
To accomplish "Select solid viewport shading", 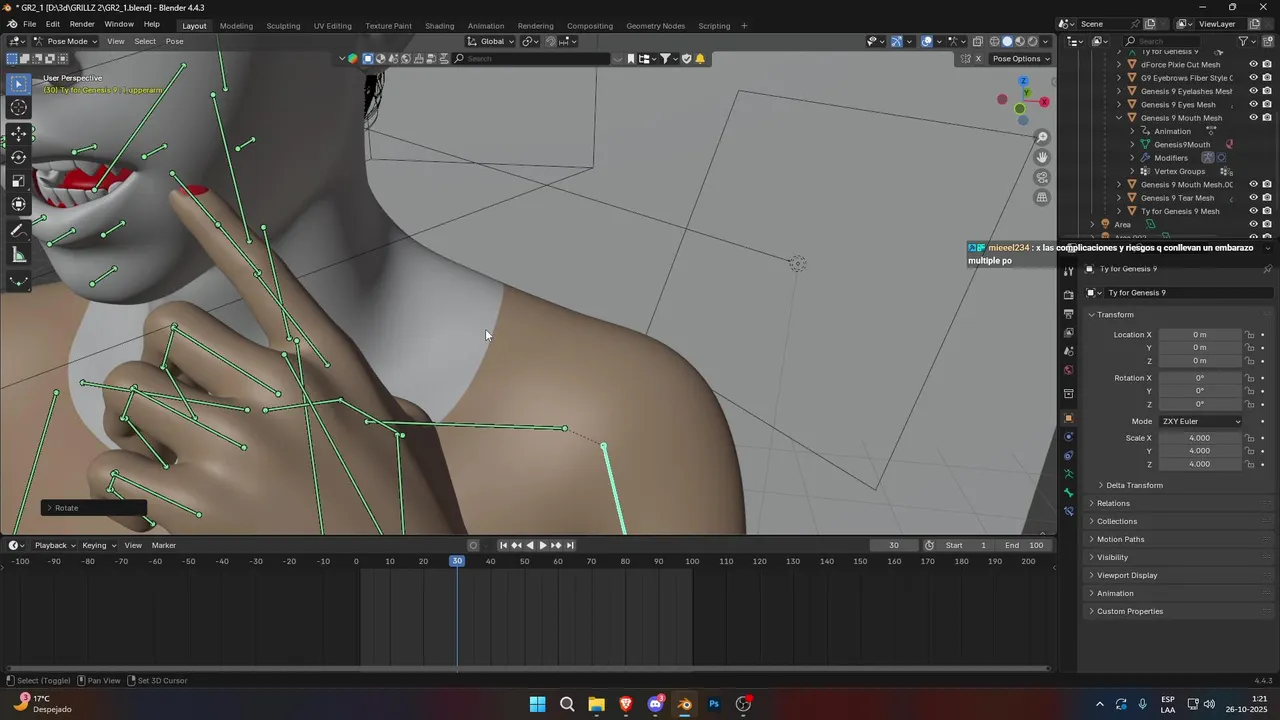I will (1007, 42).
